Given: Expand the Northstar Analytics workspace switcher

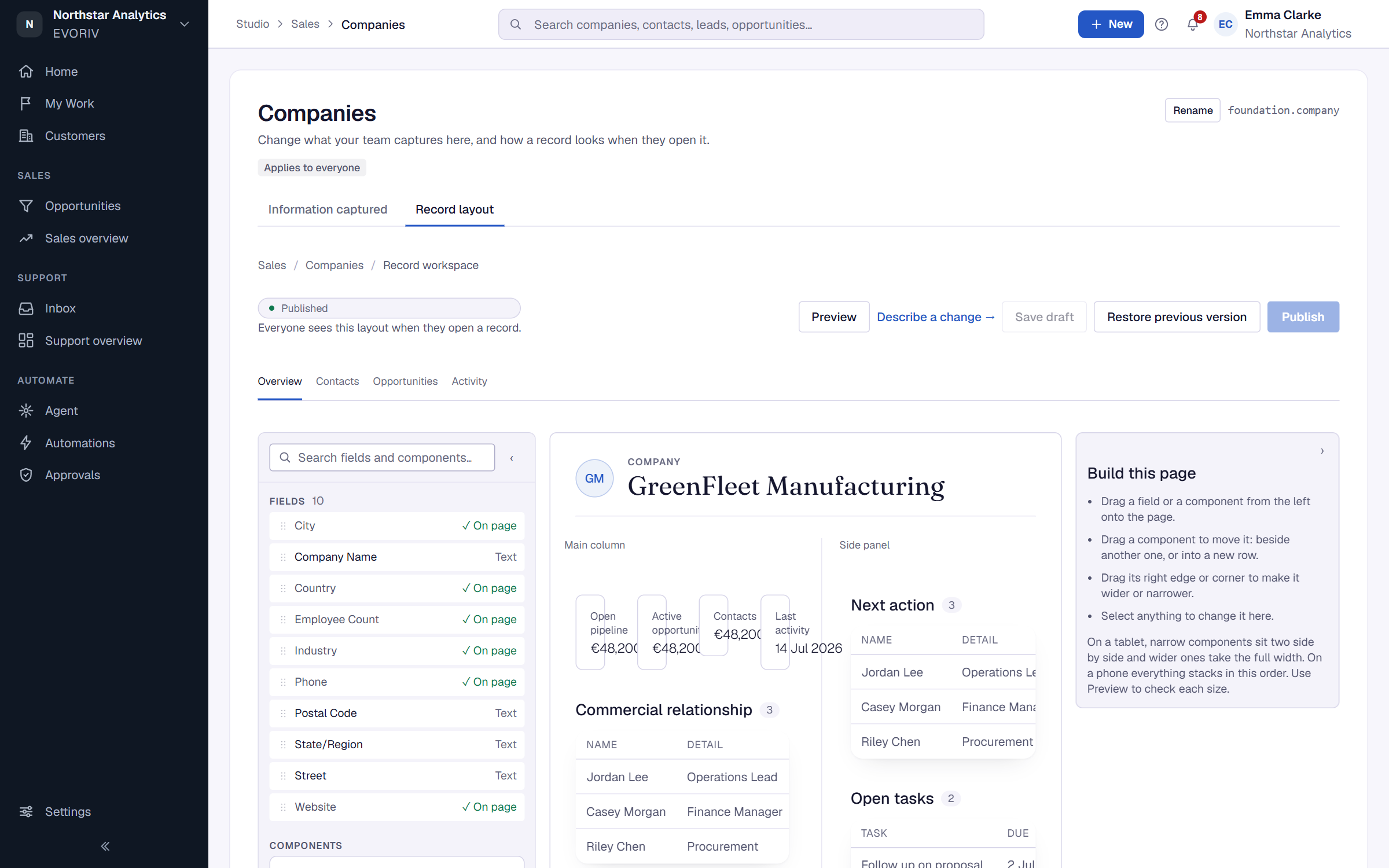Looking at the screenshot, I should (x=185, y=24).
